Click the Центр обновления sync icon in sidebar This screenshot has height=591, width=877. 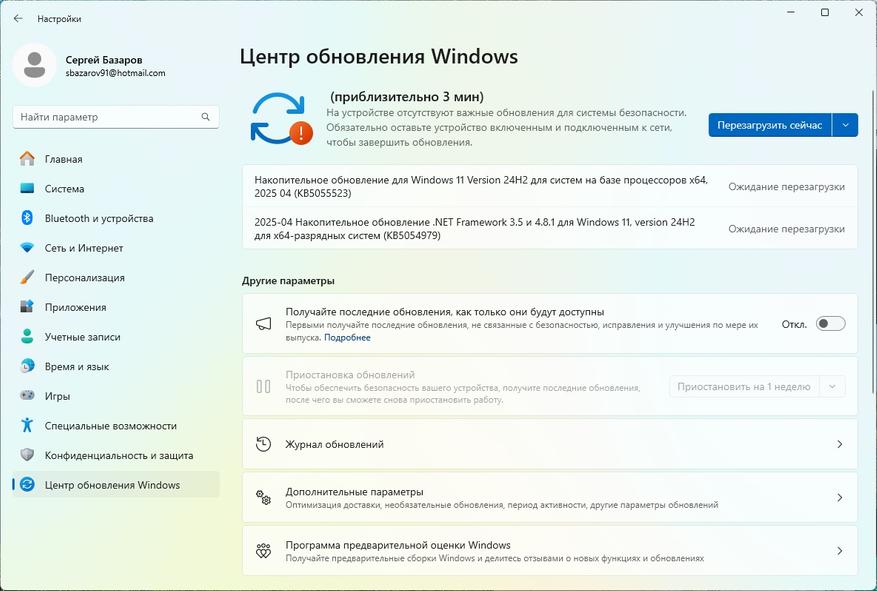[27, 485]
